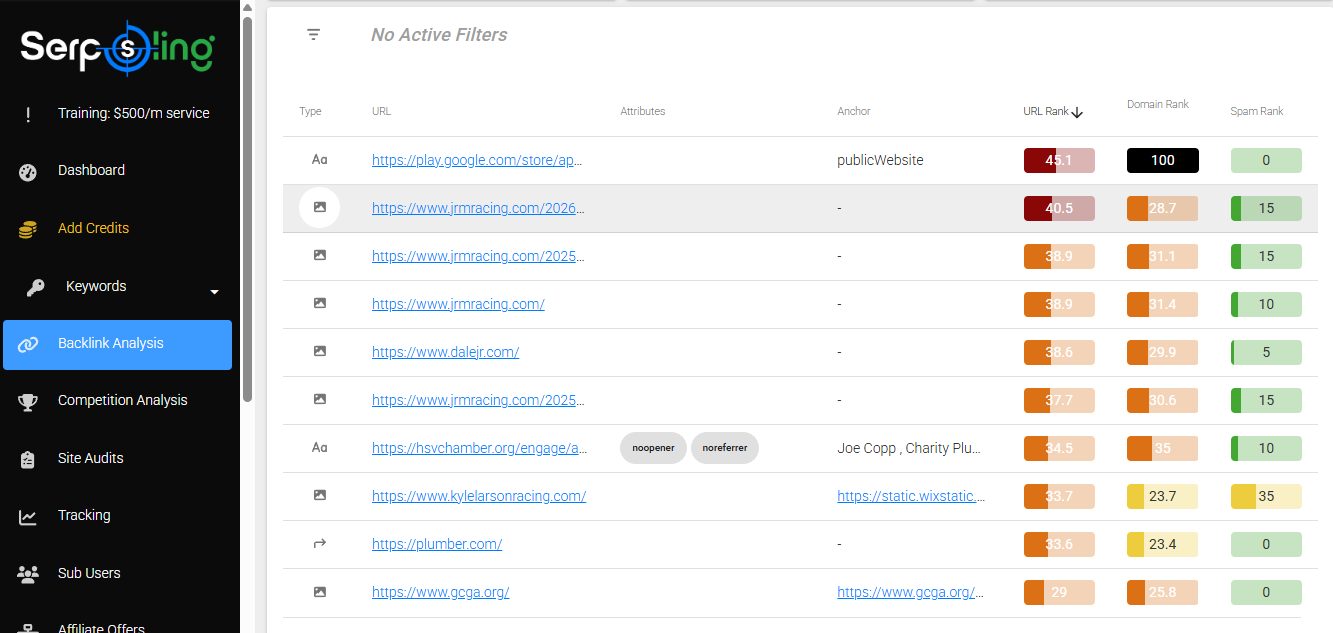Viewport: 1333px width, 633px height.
Task: Open the play.google.com store link
Action: (477, 160)
